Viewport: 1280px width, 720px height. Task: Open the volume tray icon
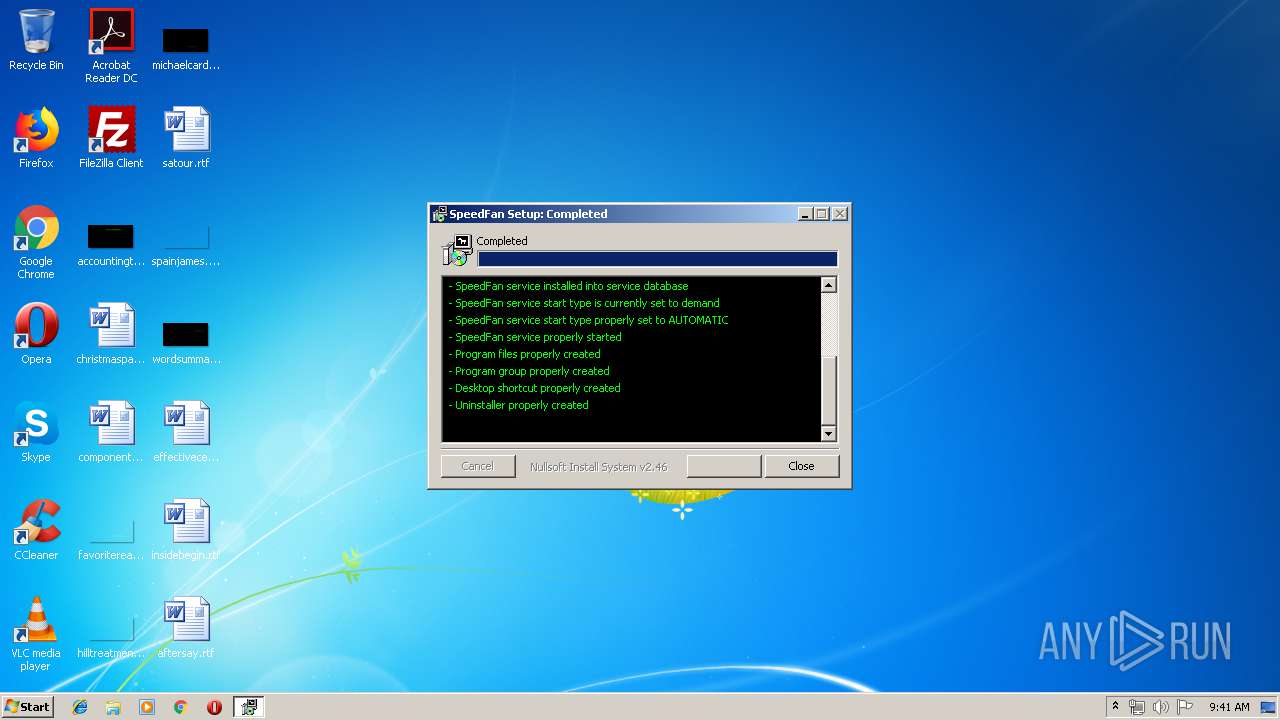click(1161, 707)
